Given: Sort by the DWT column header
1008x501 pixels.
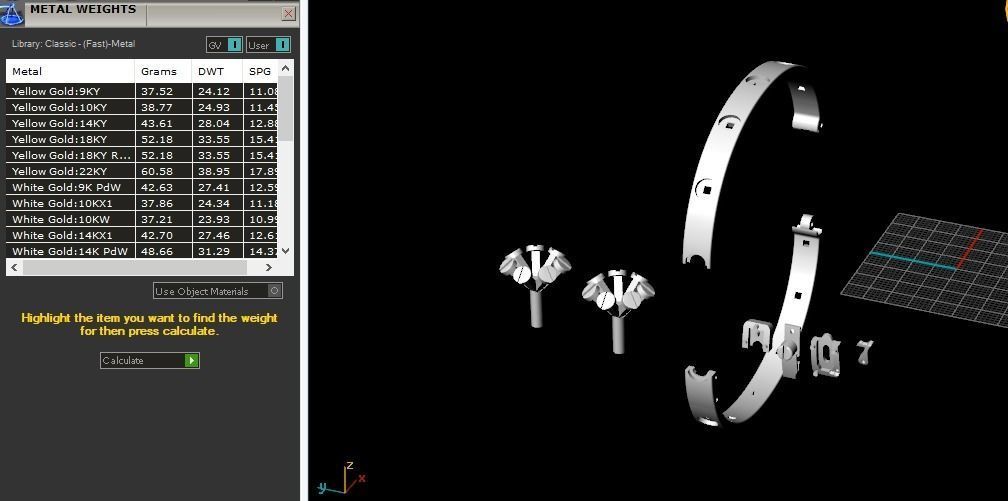Looking at the screenshot, I should click(x=218, y=71).
